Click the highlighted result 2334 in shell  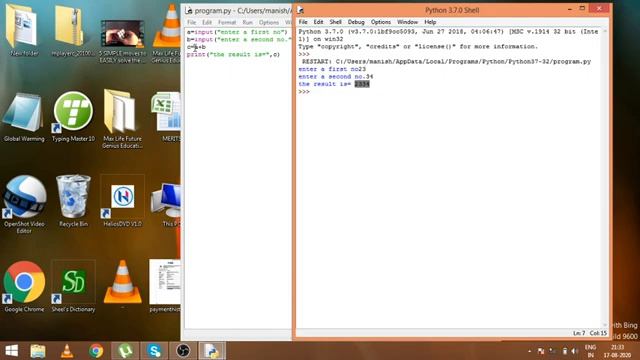click(362, 84)
